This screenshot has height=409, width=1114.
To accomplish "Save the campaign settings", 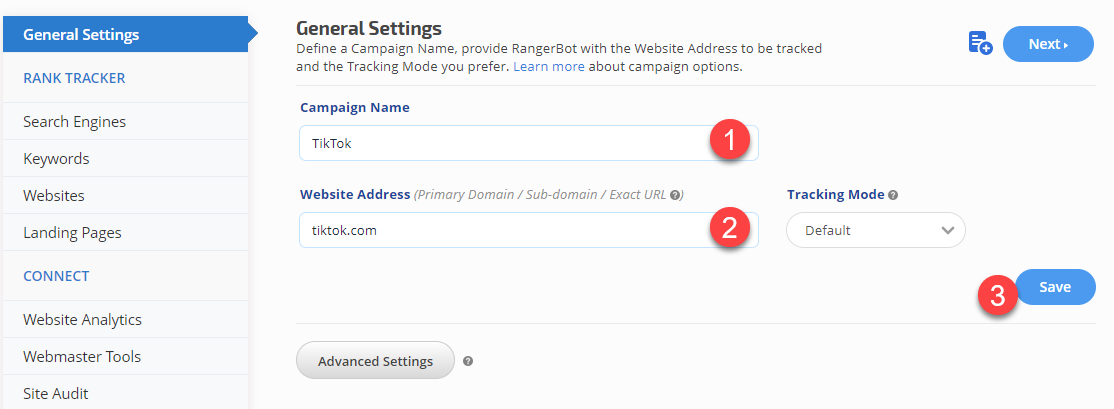I will 1055,287.
